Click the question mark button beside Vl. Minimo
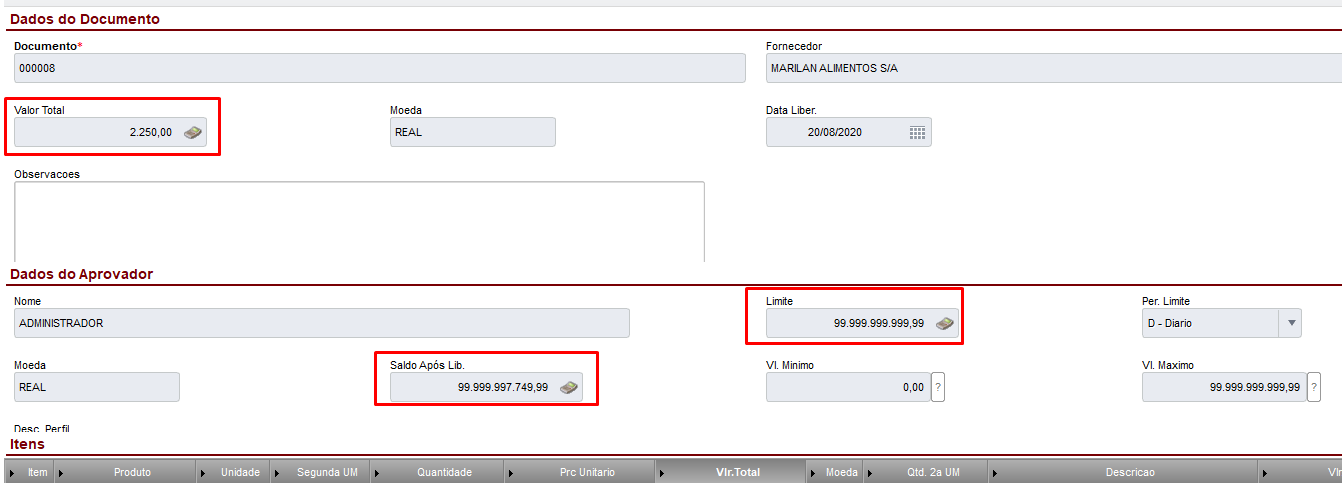Image resolution: width=1342 pixels, height=483 pixels. [x=937, y=387]
